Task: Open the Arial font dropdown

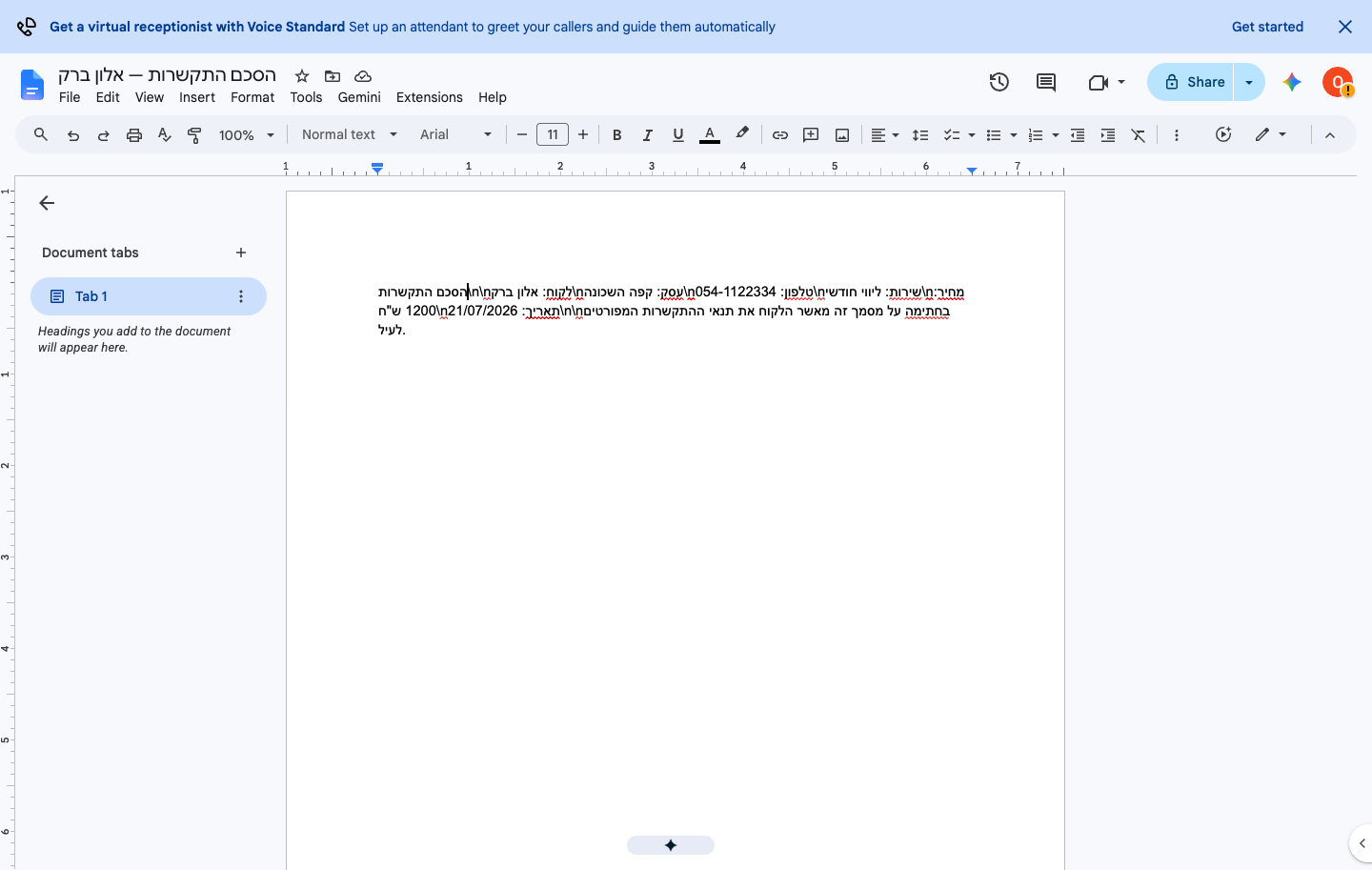Action: (x=456, y=135)
